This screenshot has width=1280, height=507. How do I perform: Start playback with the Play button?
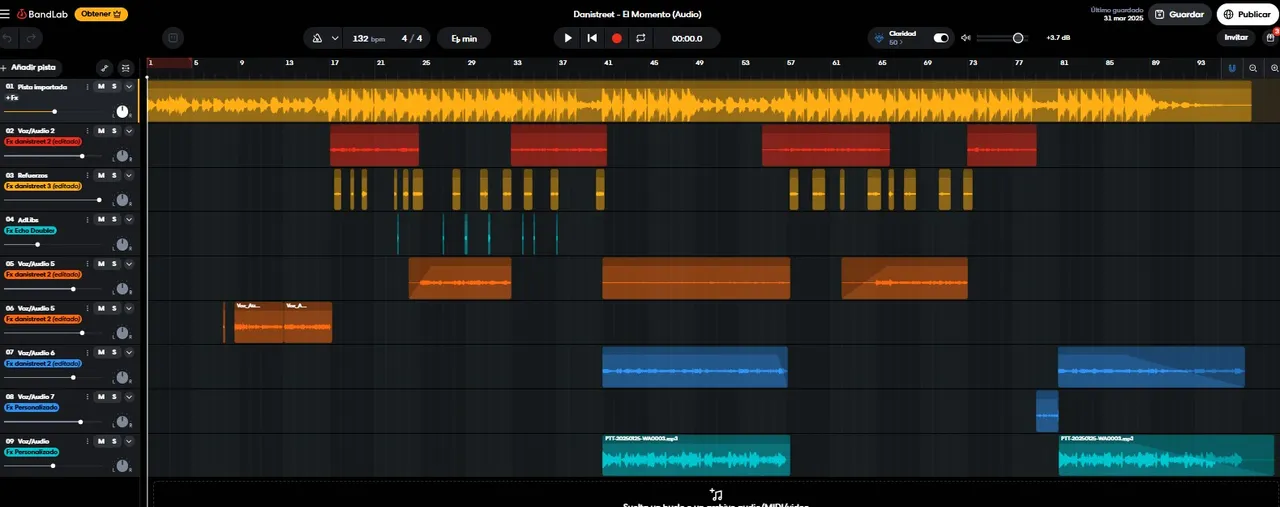(x=568, y=38)
